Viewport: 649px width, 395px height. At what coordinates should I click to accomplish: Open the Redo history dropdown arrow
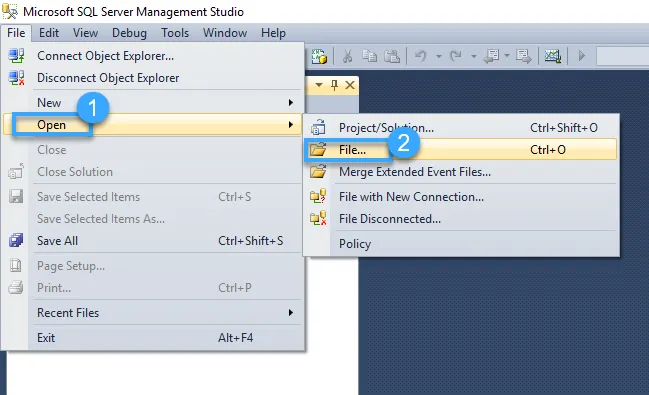pyautogui.click(x=474, y=56)
